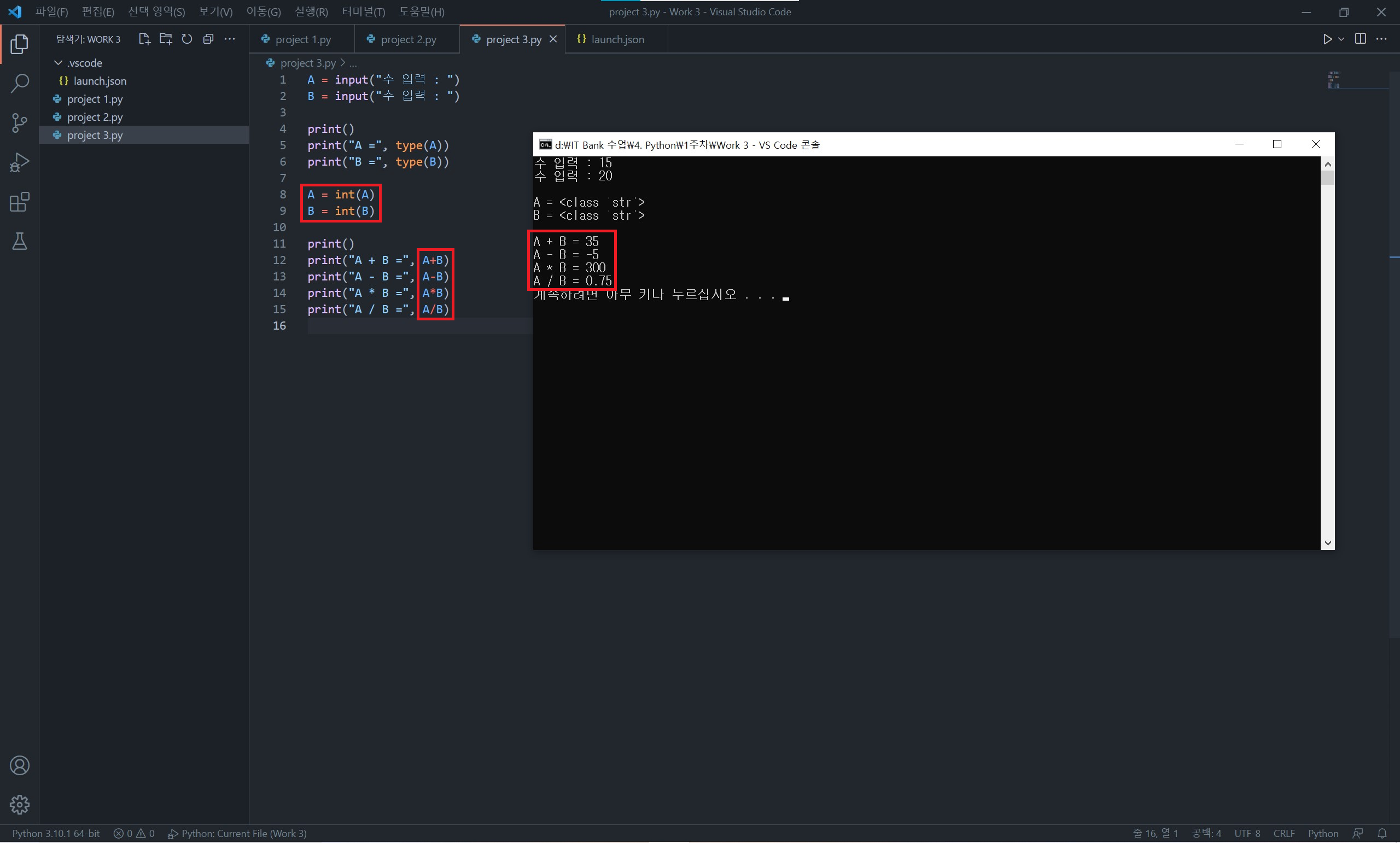Refresh the explorer file tree

pos(187,39)
